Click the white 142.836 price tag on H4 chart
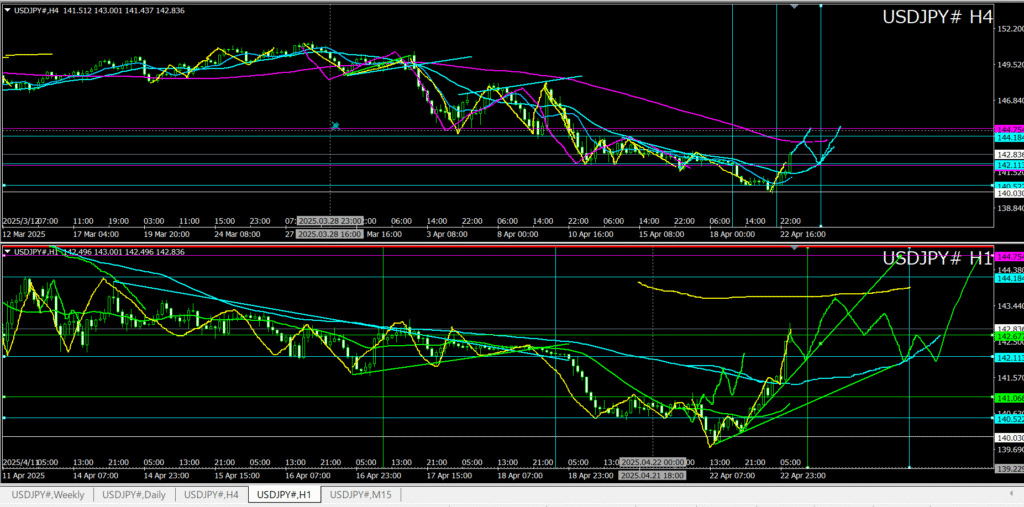1024x507 pixels. (1008, 154)
